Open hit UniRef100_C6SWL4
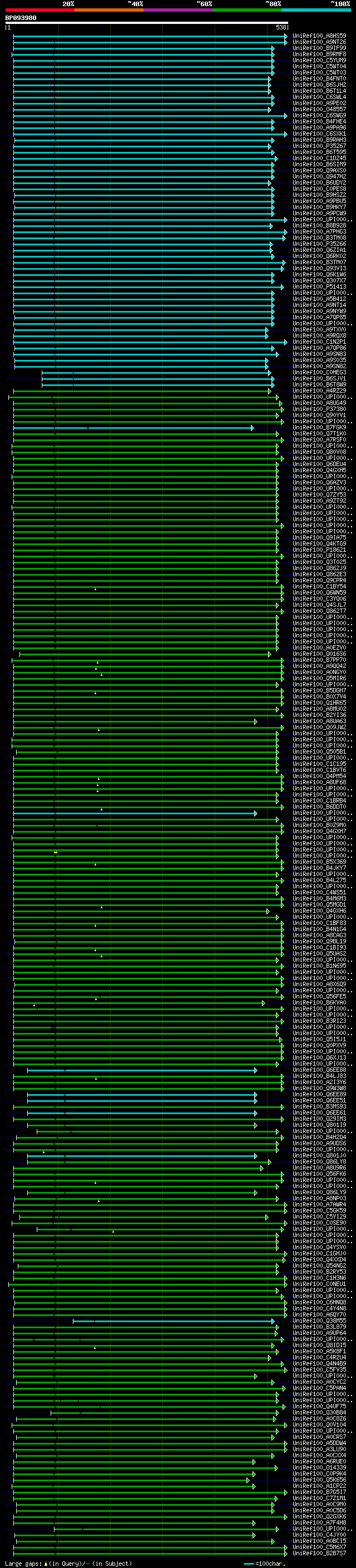 [x=319, y=97]
